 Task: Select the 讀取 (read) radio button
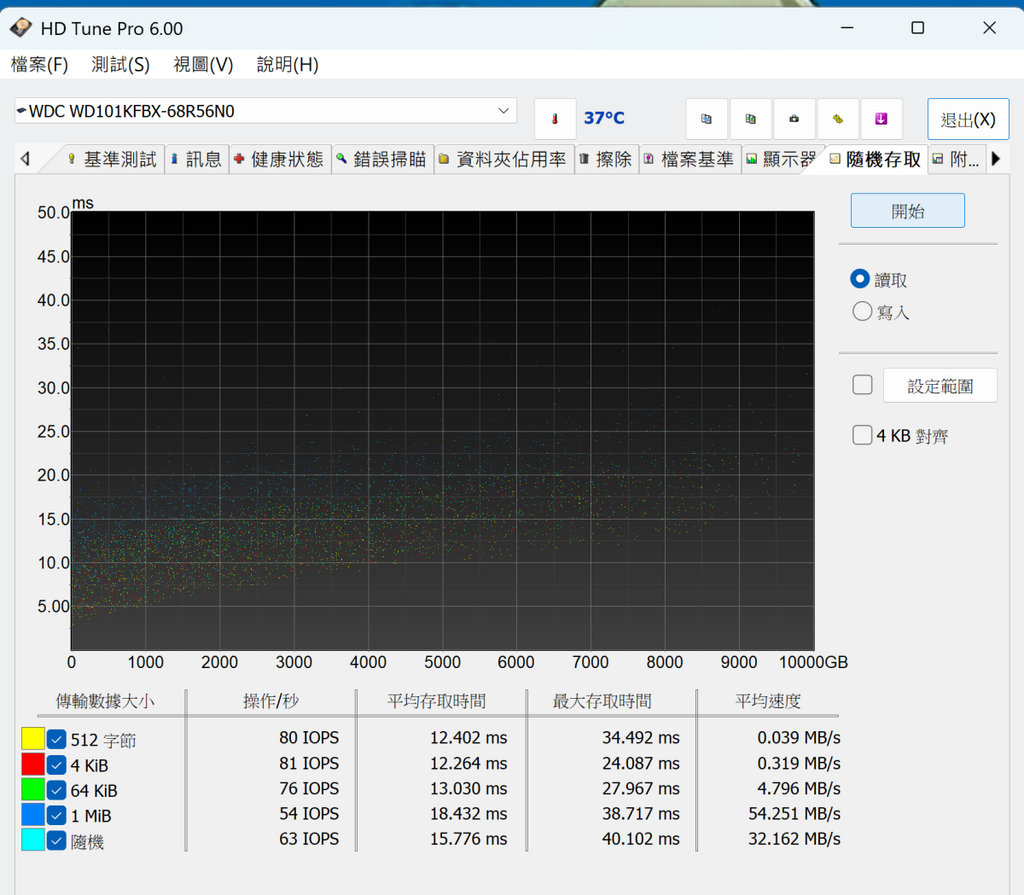860,279
